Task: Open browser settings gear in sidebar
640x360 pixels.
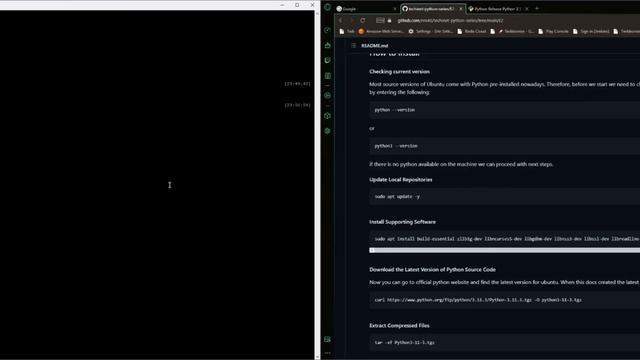Action: 327,131
